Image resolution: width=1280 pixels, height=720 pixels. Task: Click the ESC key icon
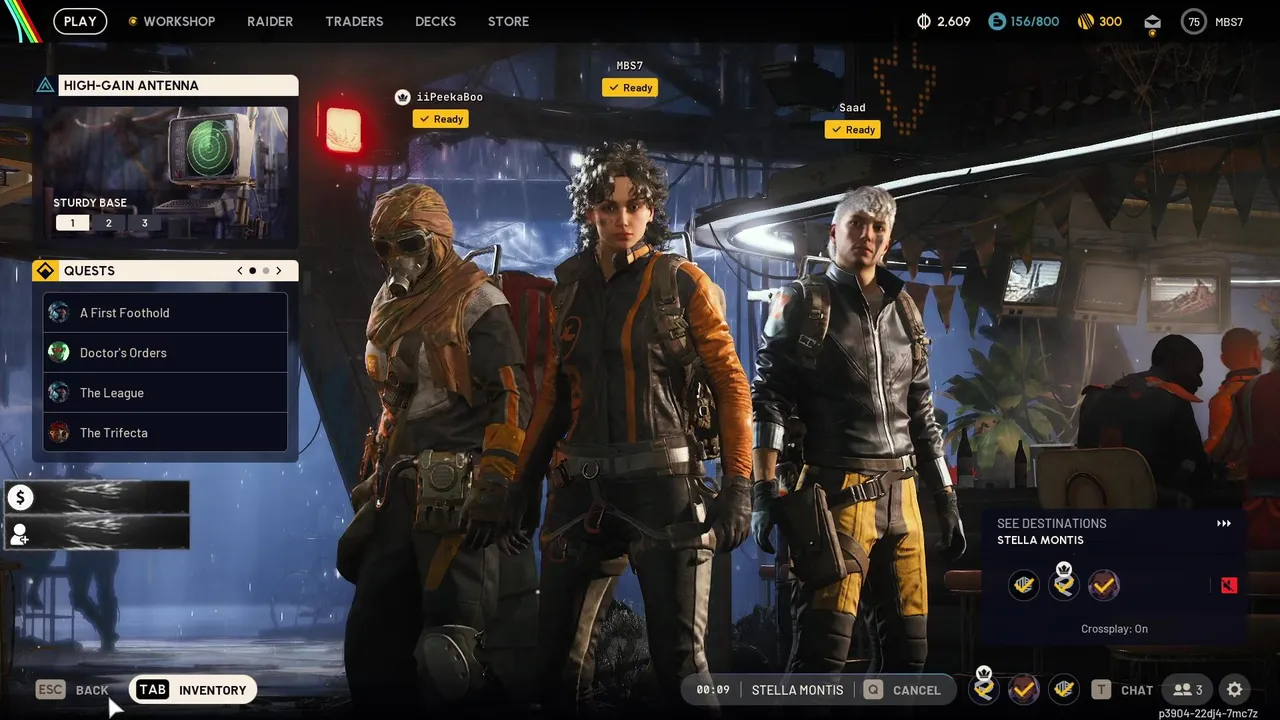click(51, 689)
